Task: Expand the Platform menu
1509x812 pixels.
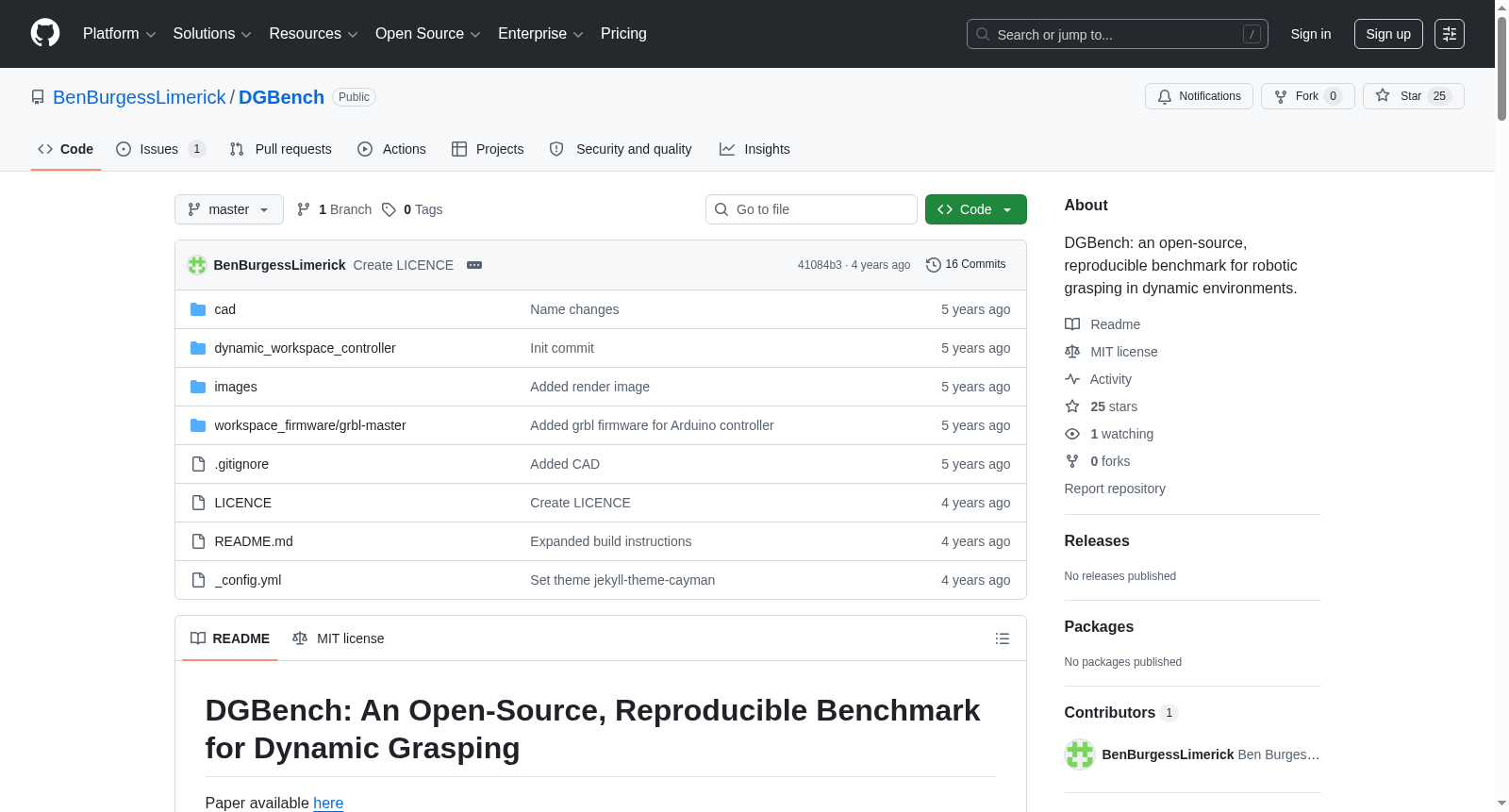Action: tap(119, 34)
